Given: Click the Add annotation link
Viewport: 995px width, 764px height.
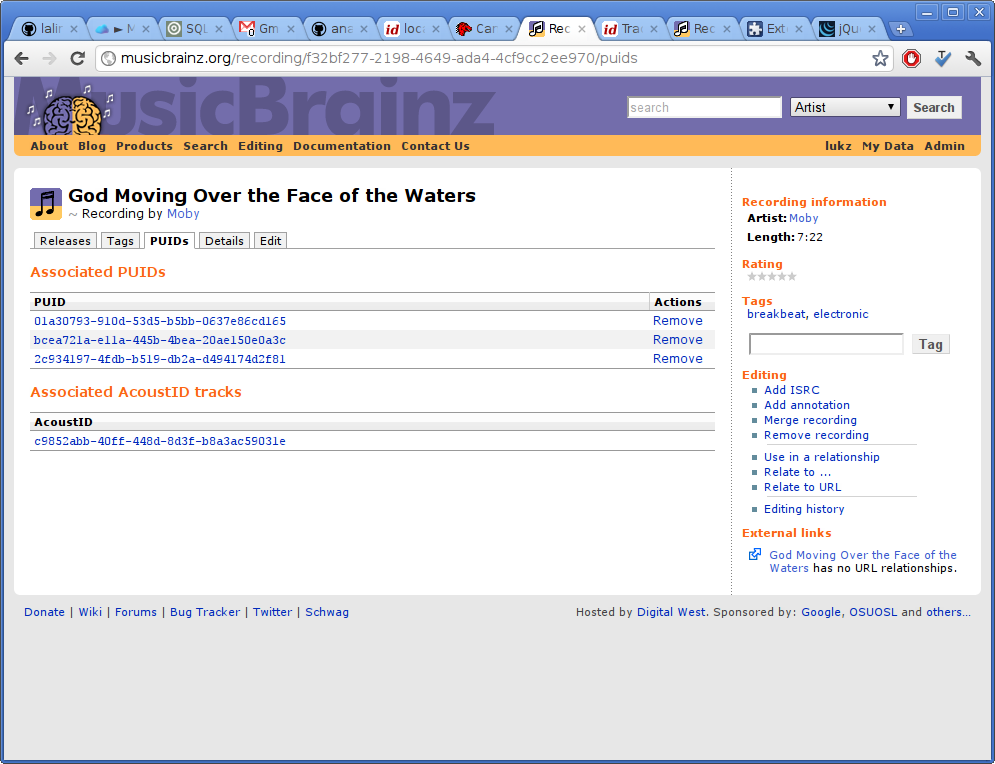Looking at the screenshot, I should pyautogui.click(x=807, y=405).
